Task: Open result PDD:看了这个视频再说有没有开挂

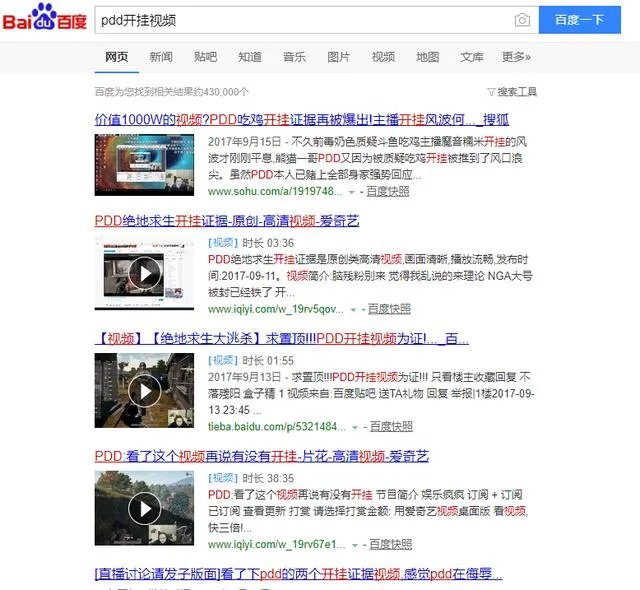Action: (262, 456)
